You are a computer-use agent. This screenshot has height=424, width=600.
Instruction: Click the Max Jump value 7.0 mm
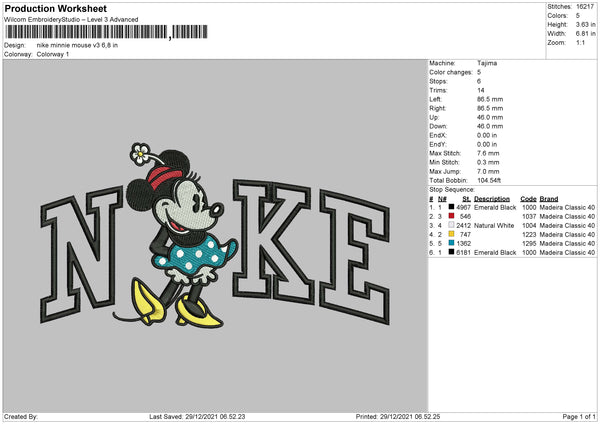pos(488,171)
